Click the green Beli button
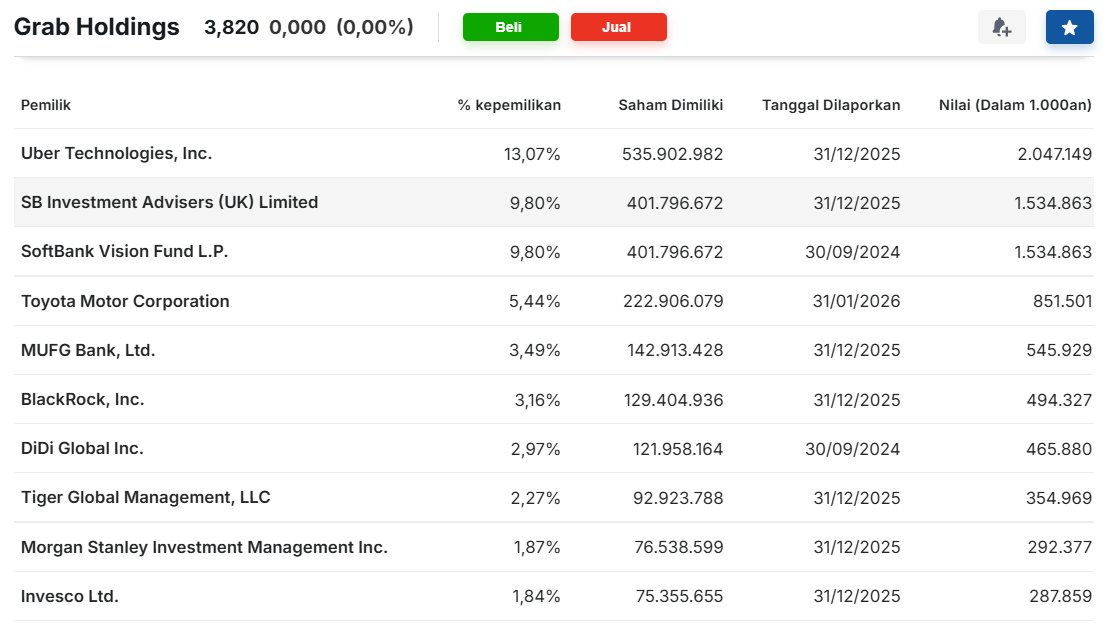The image size is (1115, 629). 511,27
